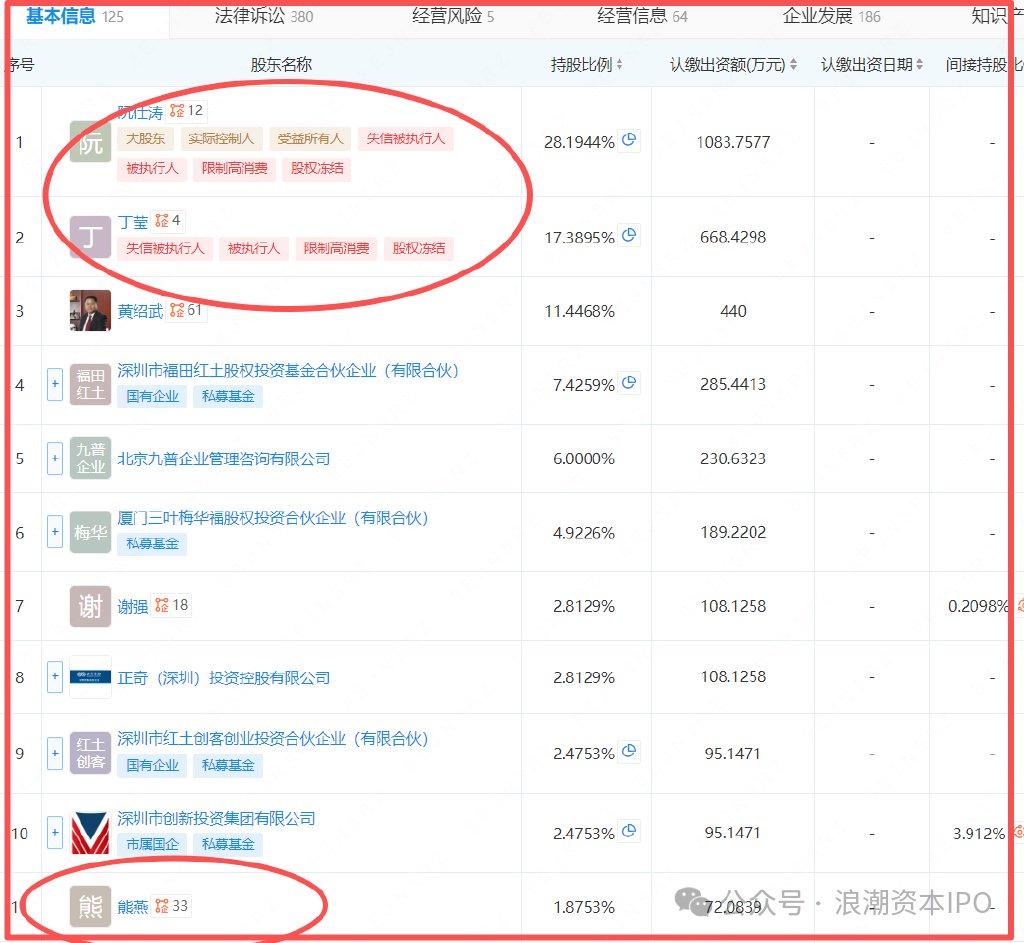Viewport: 1024px width, 943px height.
Task: Click the 实际控制人 tag
Action: (221, 138)
